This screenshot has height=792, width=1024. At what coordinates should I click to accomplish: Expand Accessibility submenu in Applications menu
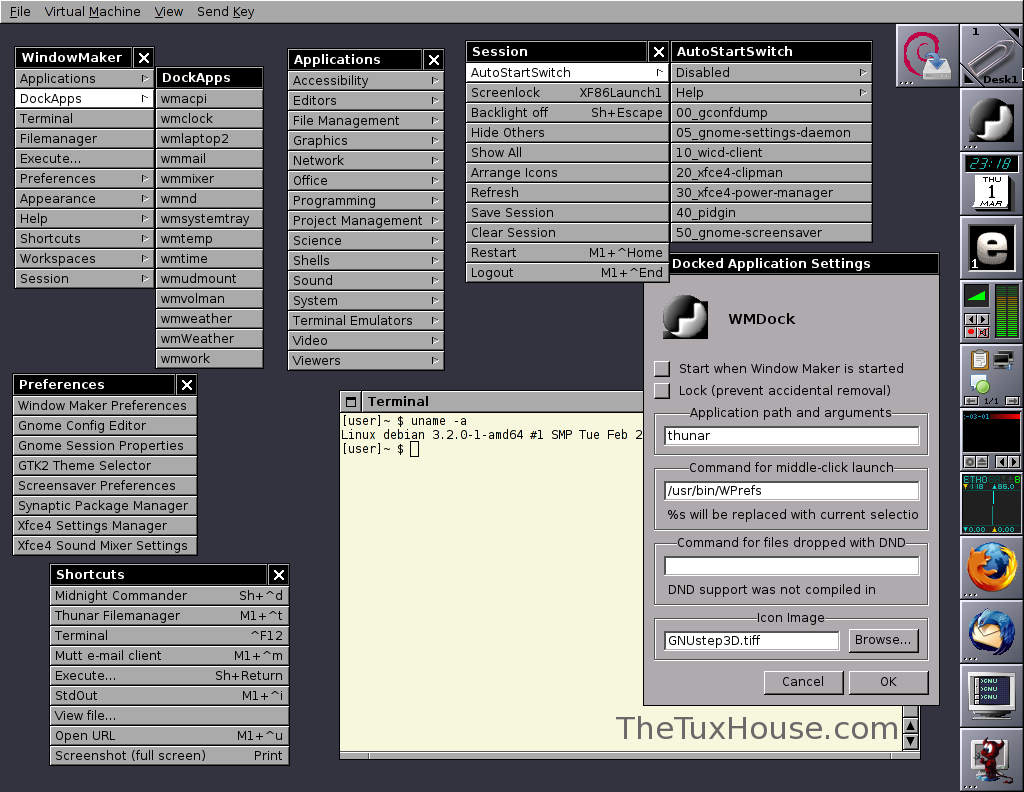pos(366,80)
